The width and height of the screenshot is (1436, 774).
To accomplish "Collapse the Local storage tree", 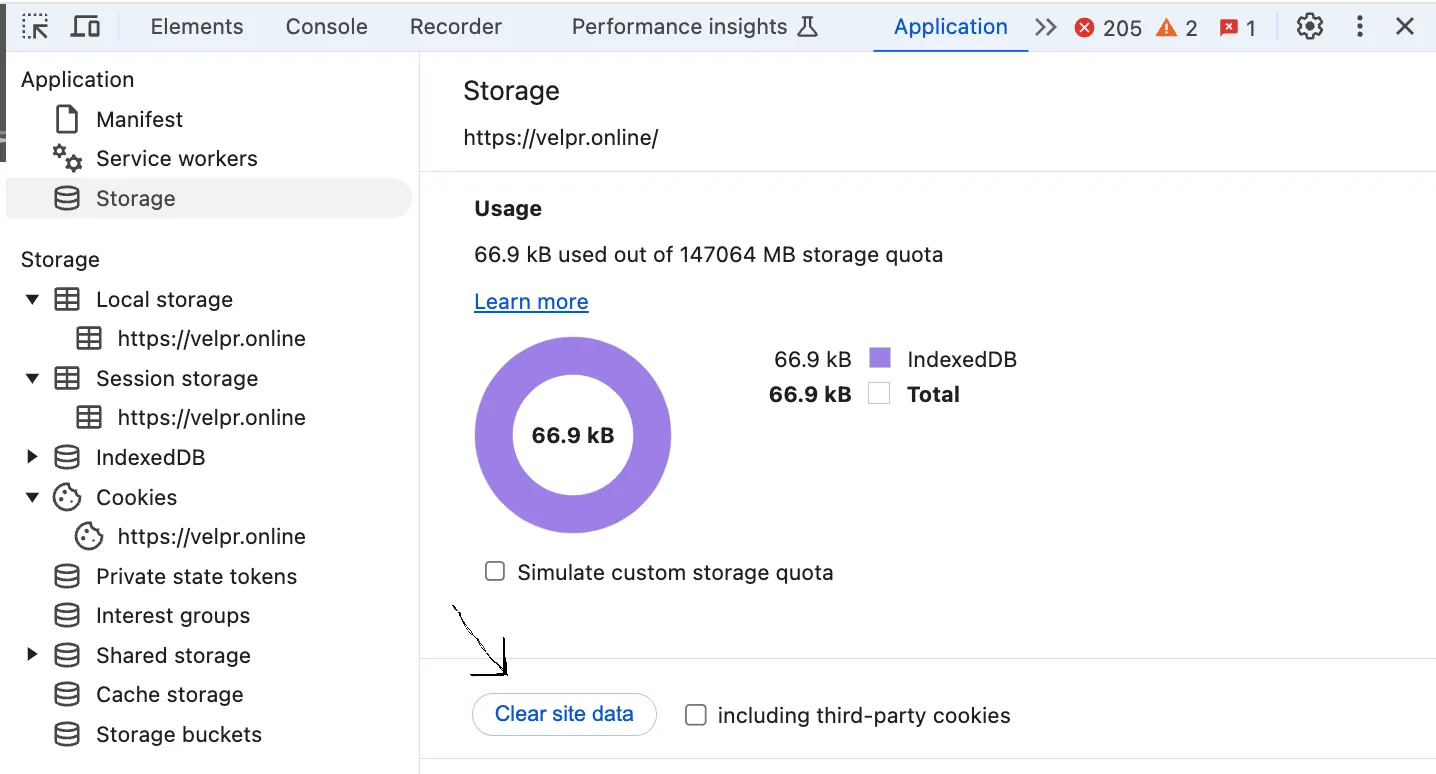I will 32,299.
